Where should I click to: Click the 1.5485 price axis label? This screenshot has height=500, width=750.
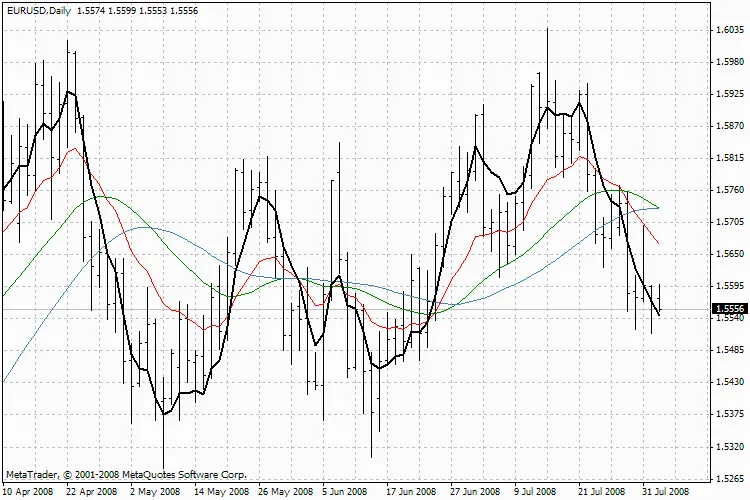(730, 350)
